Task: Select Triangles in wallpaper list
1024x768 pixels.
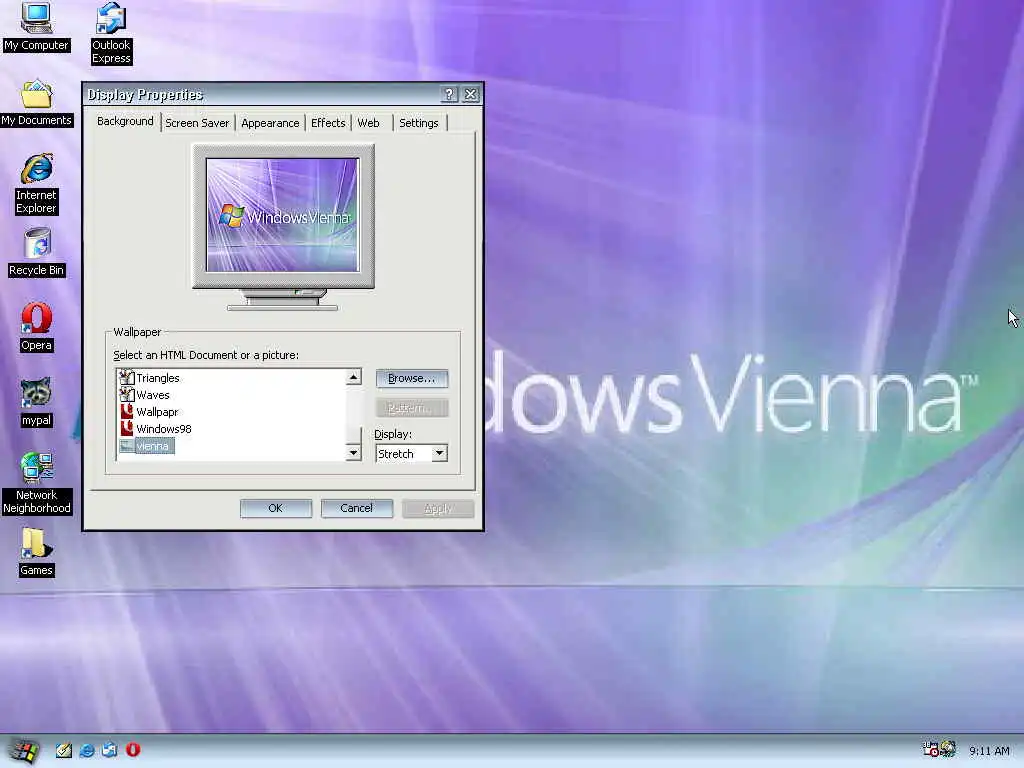Action: click(157, 378)
